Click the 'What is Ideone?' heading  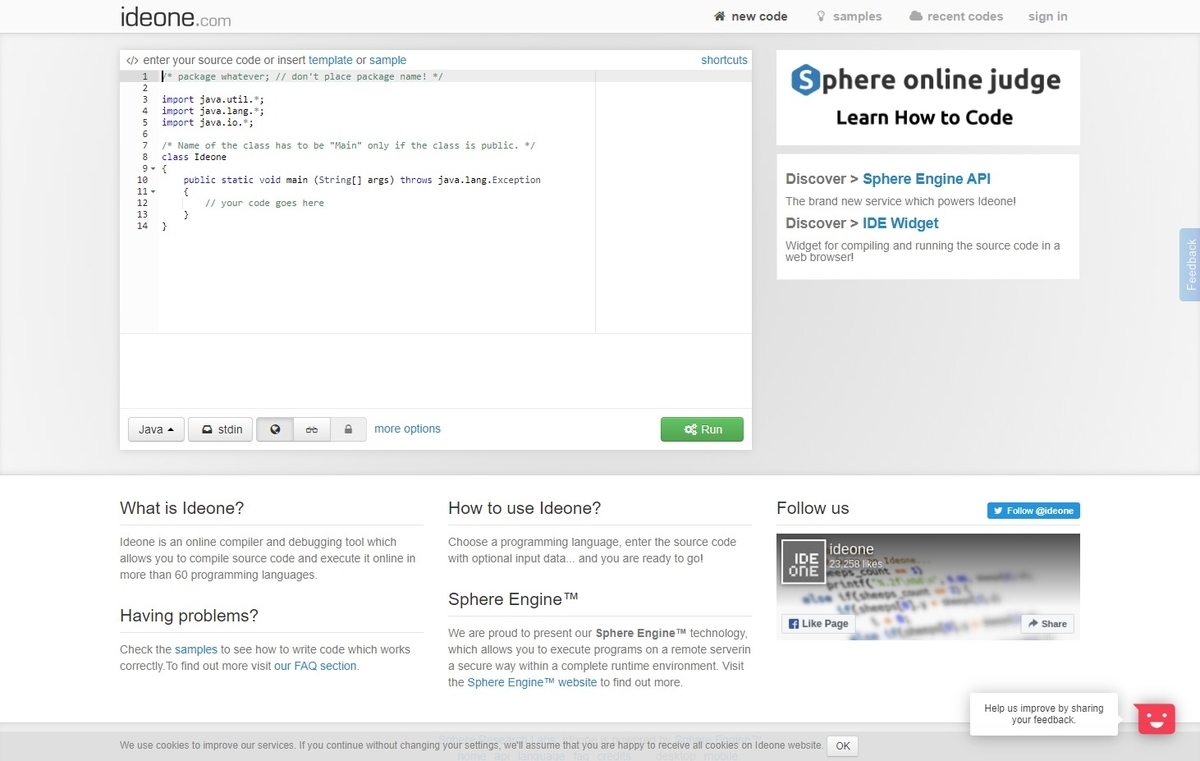pyautogui.click(x=182, y=508)
